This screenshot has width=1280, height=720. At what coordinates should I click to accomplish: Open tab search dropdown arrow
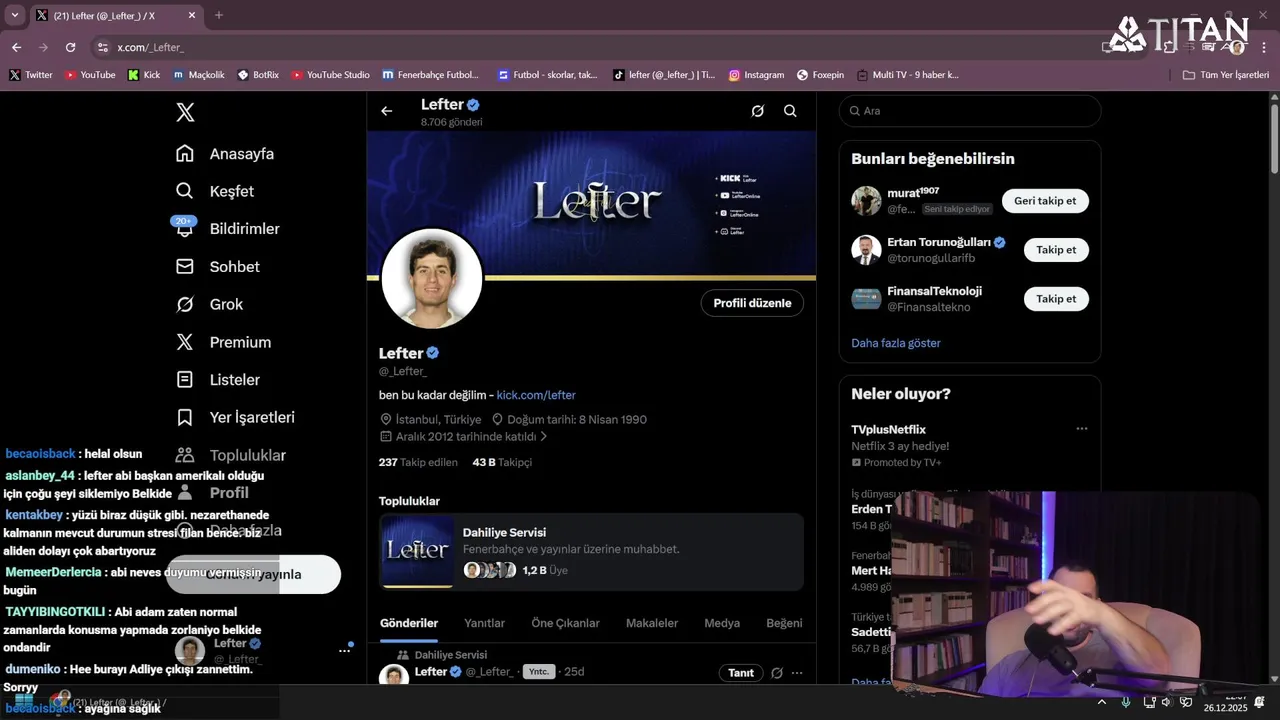(14, 15)
